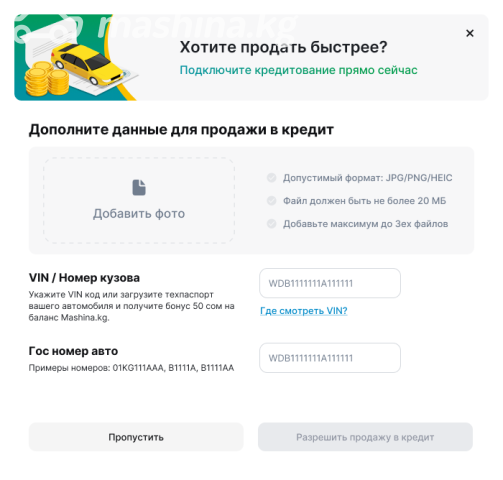This screenshot has height=480, width=503.
Task: Click the 'Добавить фото' label
Action: pyautogui.click(x=139, y=214)
